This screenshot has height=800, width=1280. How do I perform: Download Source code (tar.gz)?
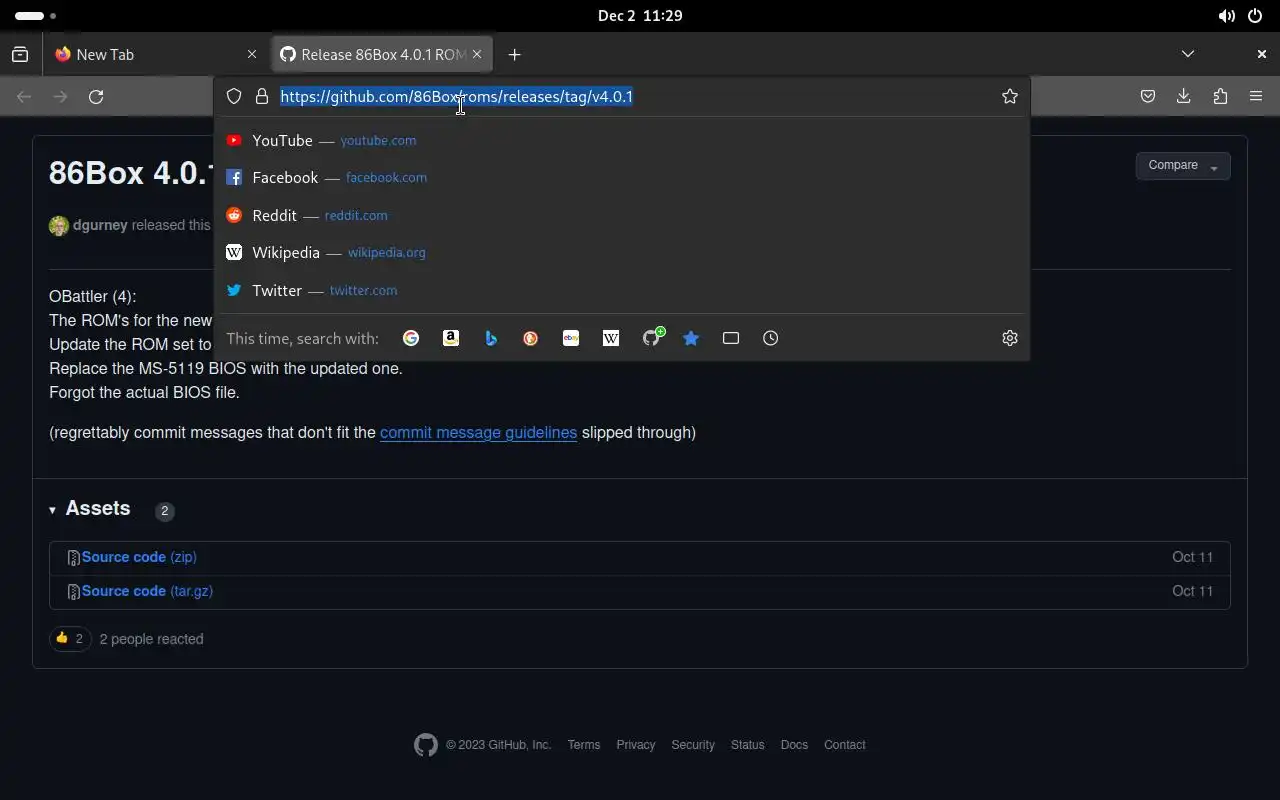tap(147, 591)
